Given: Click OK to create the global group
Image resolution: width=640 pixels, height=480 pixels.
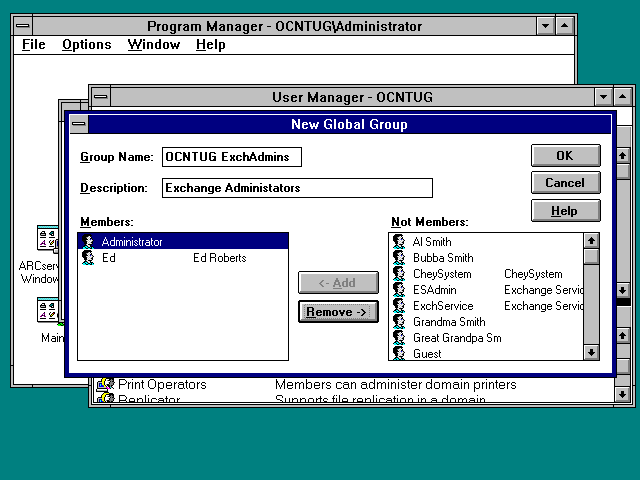Looking at the screenshot, I should [x=565, y=156].
